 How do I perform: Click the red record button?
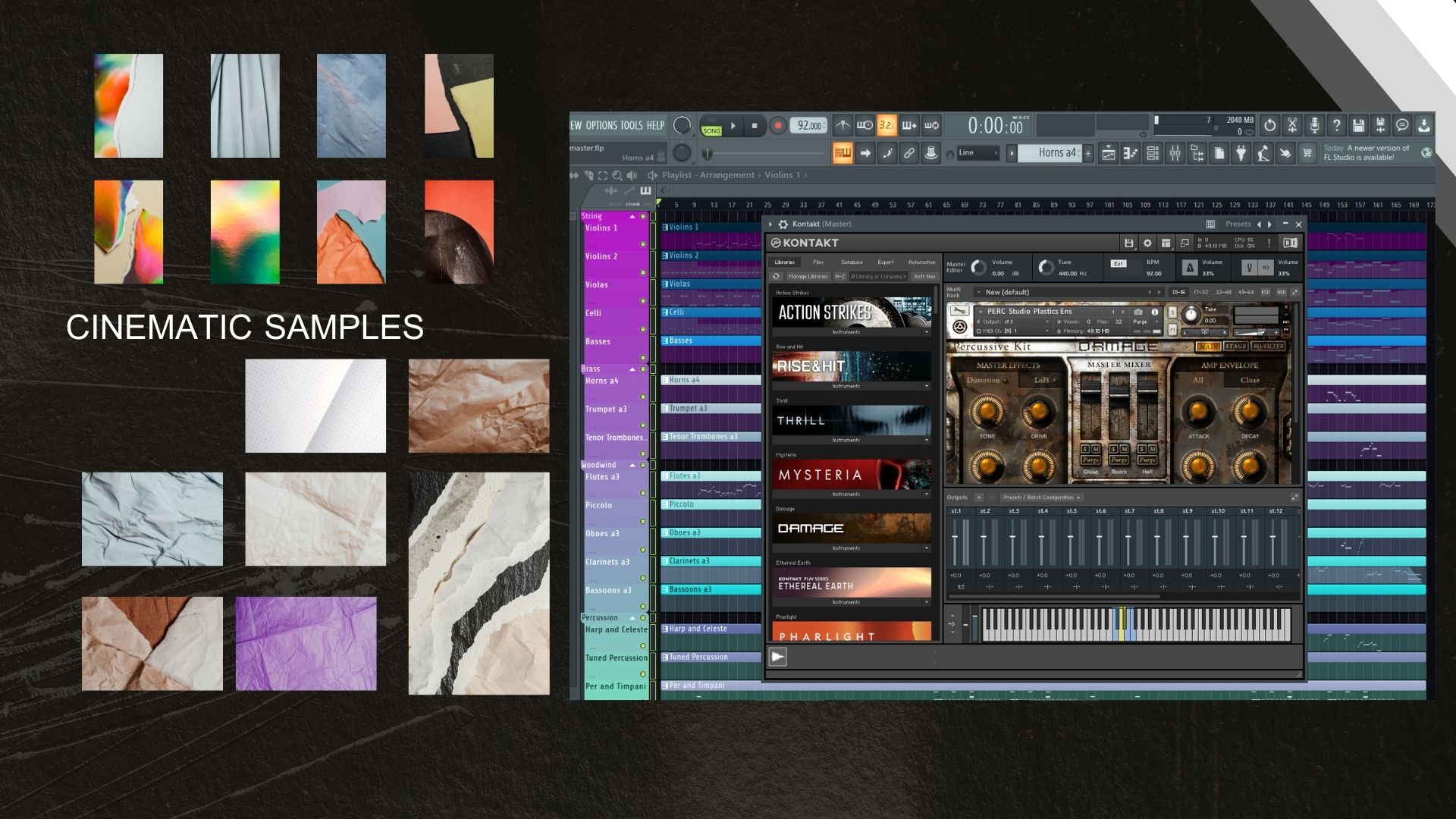click(777, 126)
